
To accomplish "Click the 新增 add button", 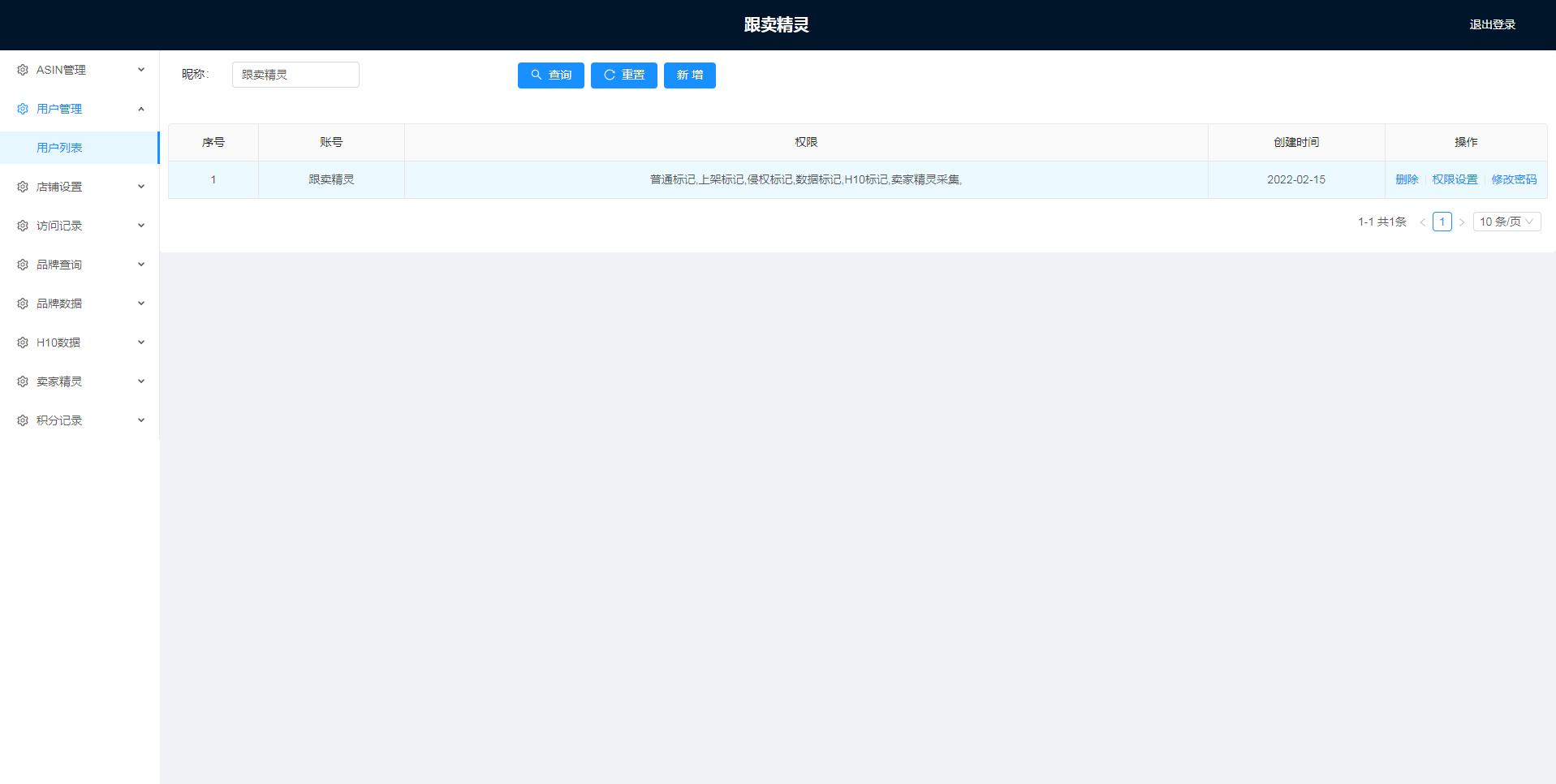I will coord(689,75).
